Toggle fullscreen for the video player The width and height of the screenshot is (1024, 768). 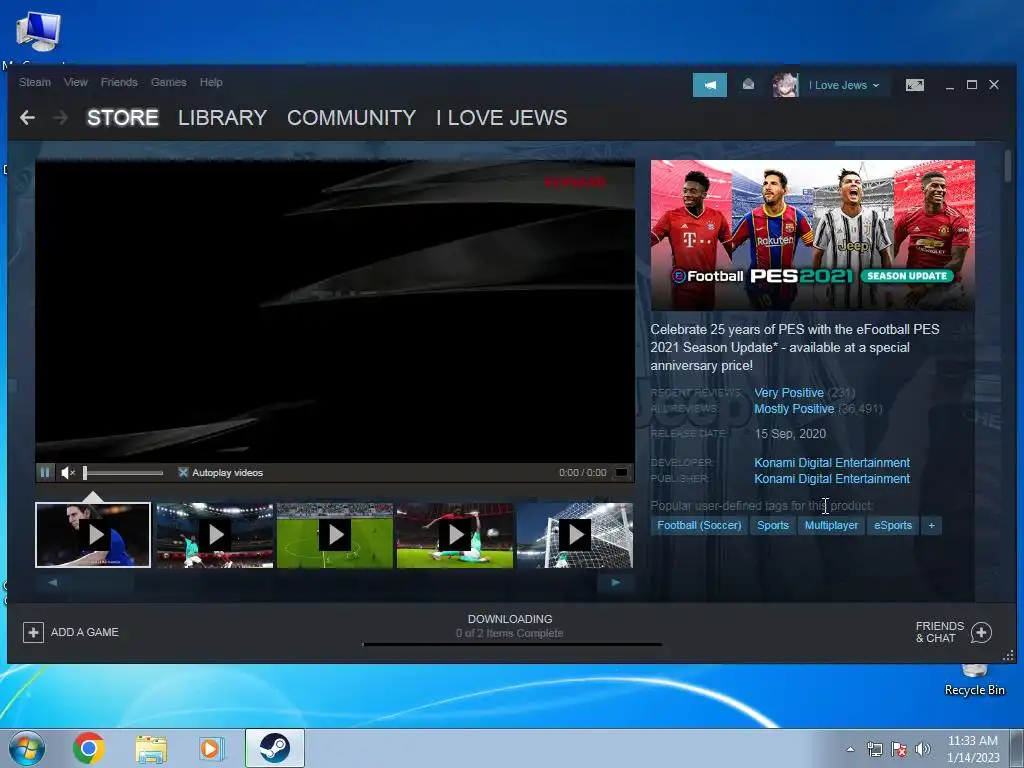click(x=622, y=472)
